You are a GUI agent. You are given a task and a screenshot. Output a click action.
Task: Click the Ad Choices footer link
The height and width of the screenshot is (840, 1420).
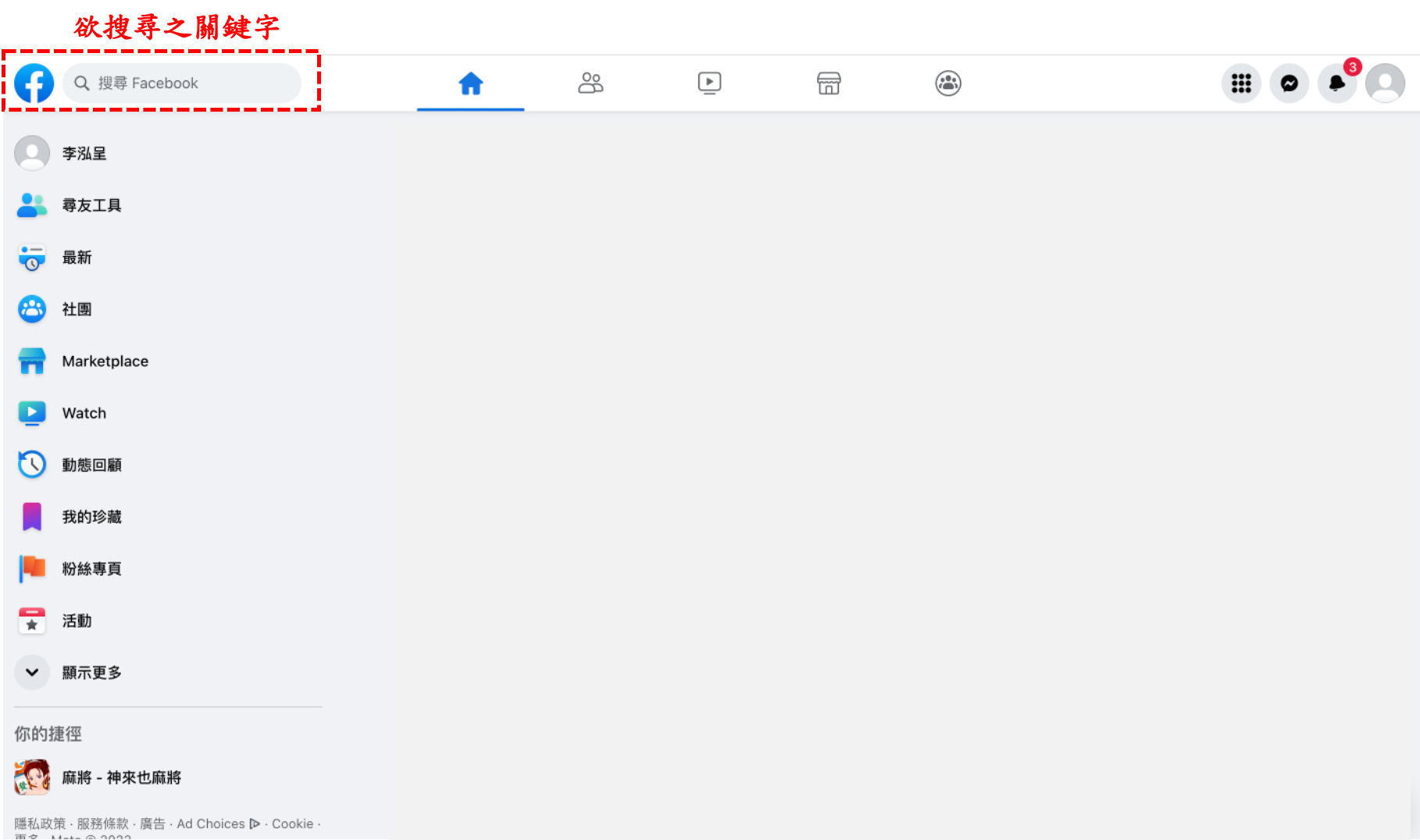pos(219,824)
